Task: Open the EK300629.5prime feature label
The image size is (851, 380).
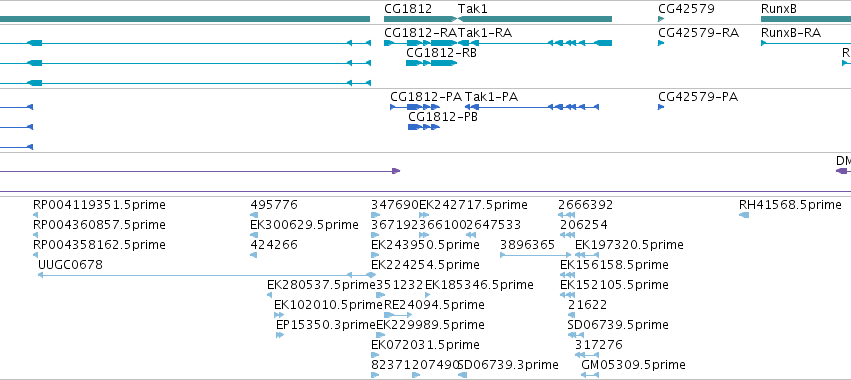Action: pyautogui.click(x=304, y=225)
